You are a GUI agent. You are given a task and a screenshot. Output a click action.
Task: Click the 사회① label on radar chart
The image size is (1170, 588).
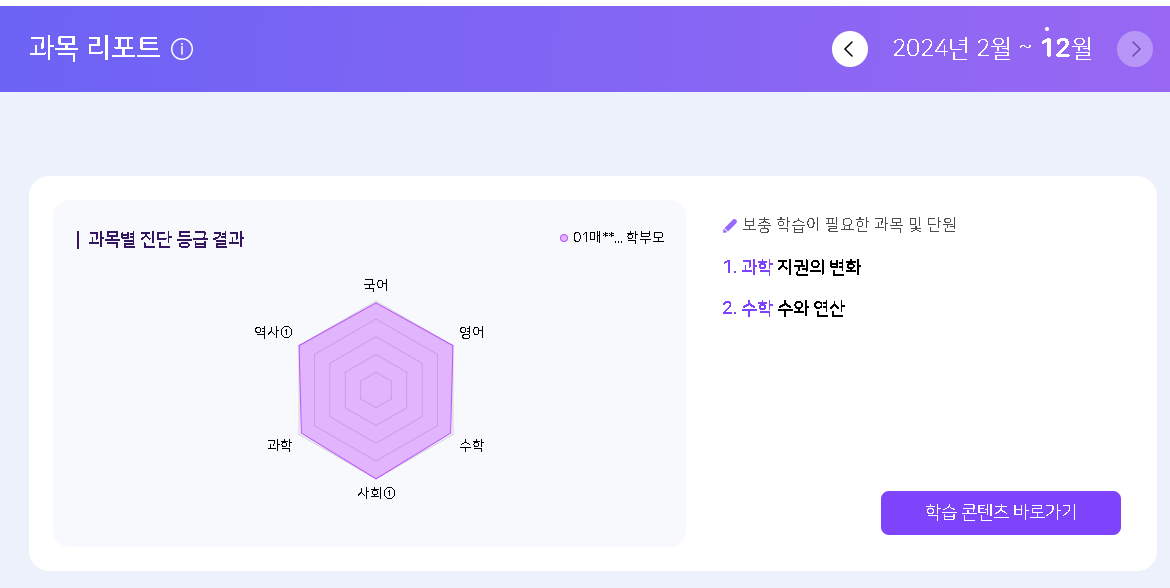(x=376, y=493)
